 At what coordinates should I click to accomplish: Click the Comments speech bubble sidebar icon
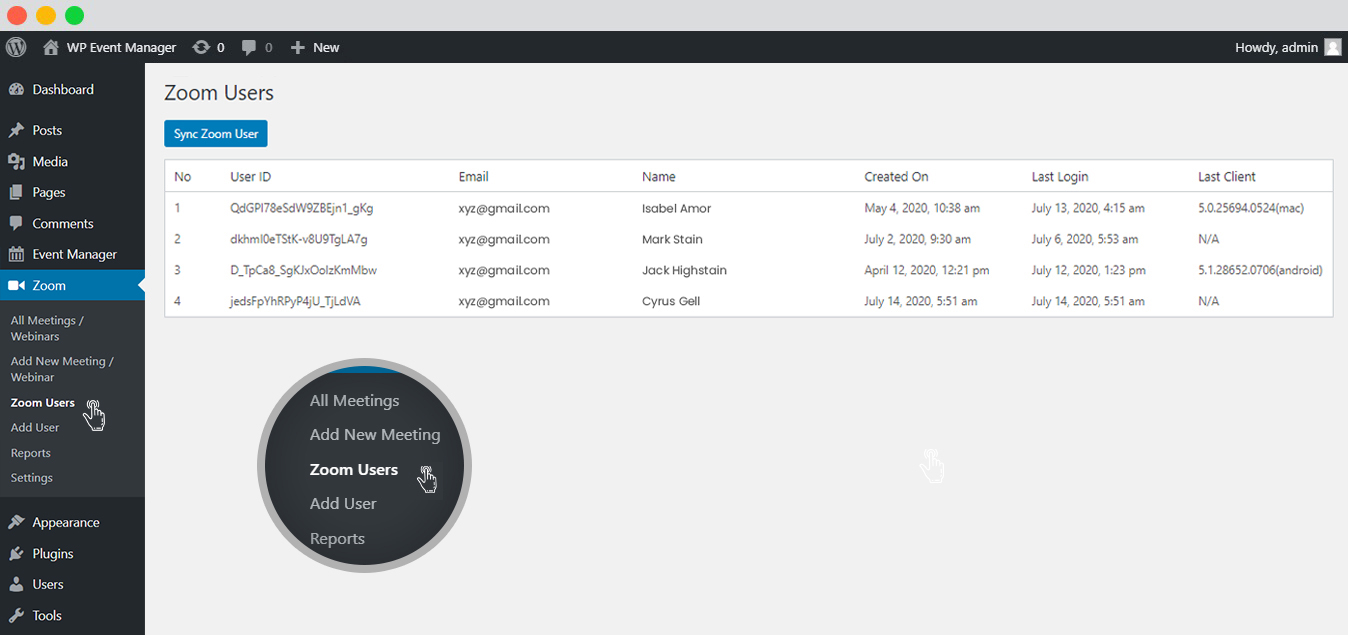(16, 223)
